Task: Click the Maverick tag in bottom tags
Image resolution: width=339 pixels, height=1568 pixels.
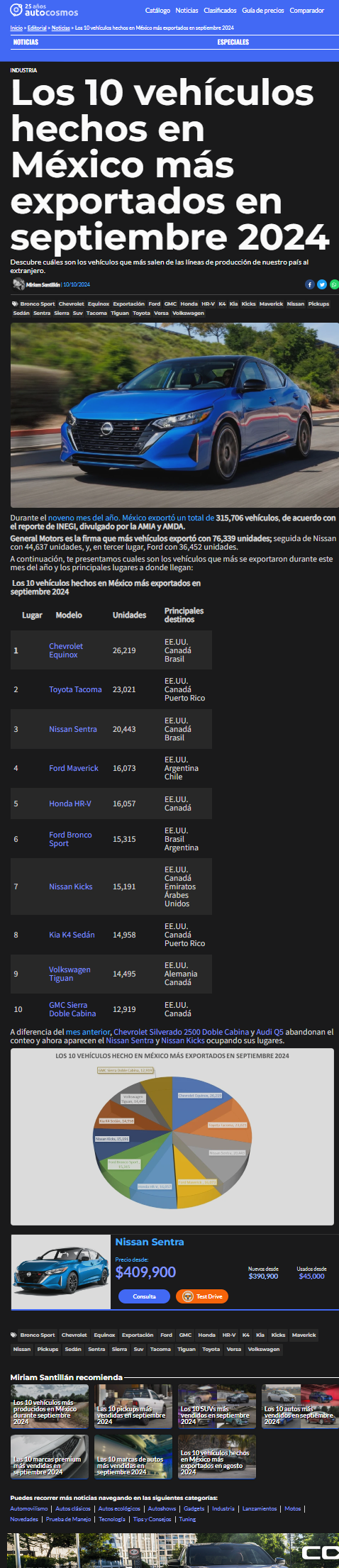Action: click(304, 1335)
